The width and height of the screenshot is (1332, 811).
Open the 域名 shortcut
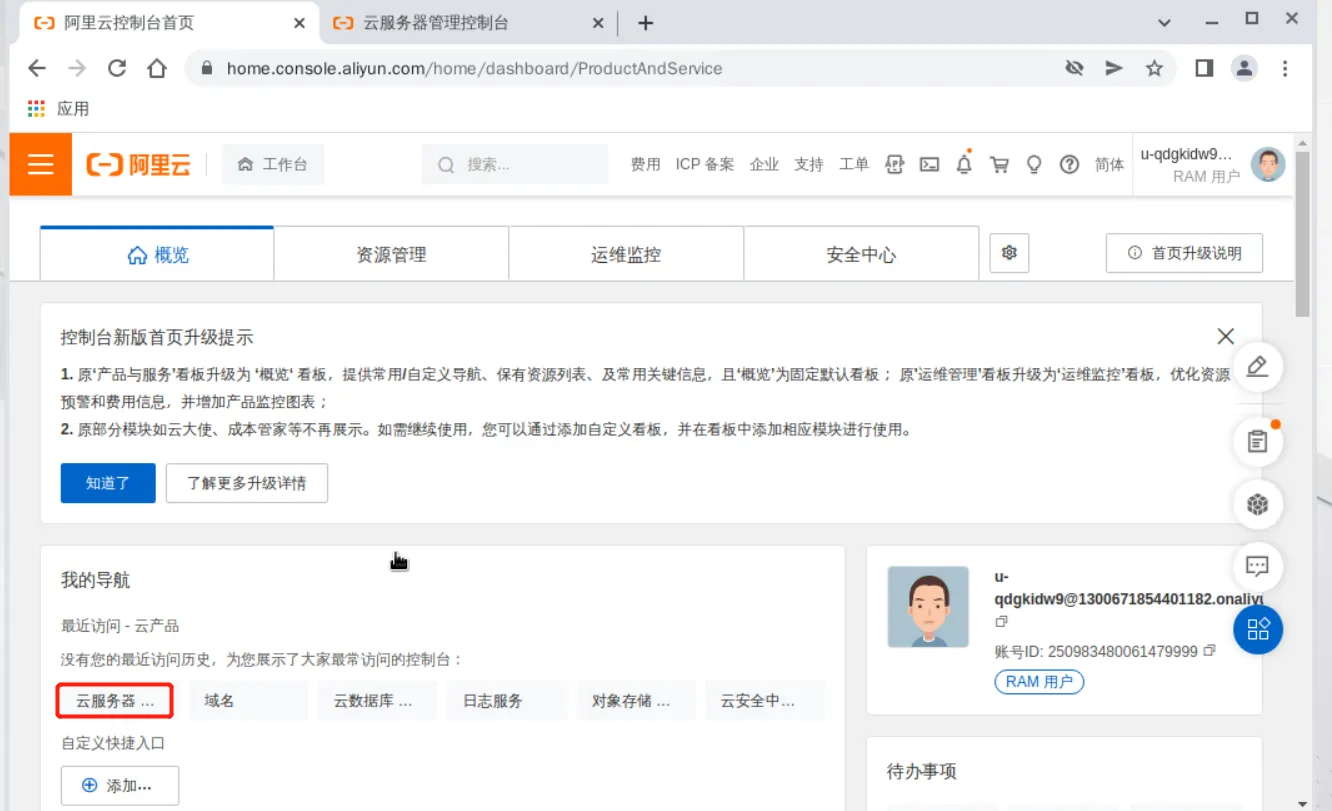(248, 701)
